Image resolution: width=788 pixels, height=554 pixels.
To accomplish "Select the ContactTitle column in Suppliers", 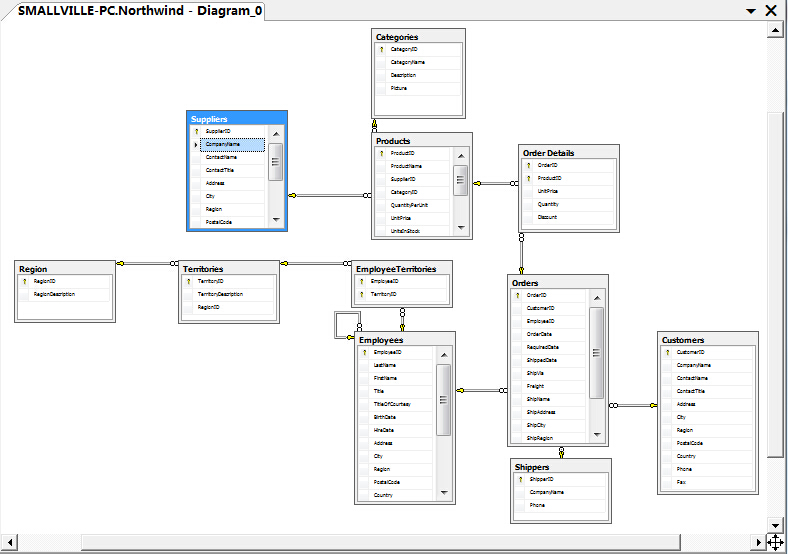I will (229, 170).
